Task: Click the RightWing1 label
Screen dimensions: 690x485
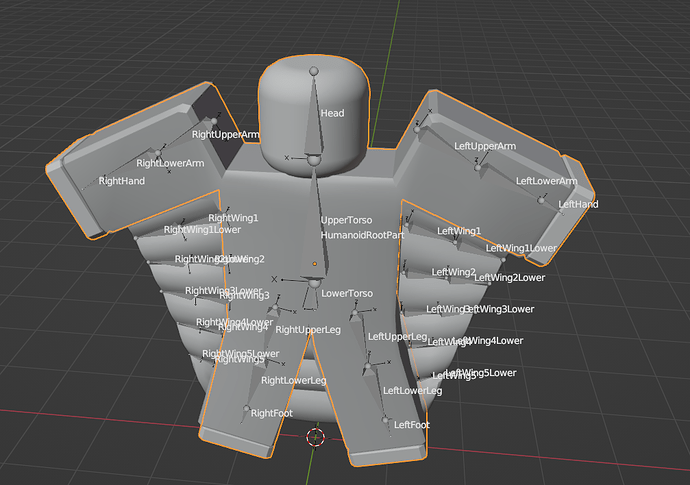Action: pyautogui.click(x=233, y=218)
